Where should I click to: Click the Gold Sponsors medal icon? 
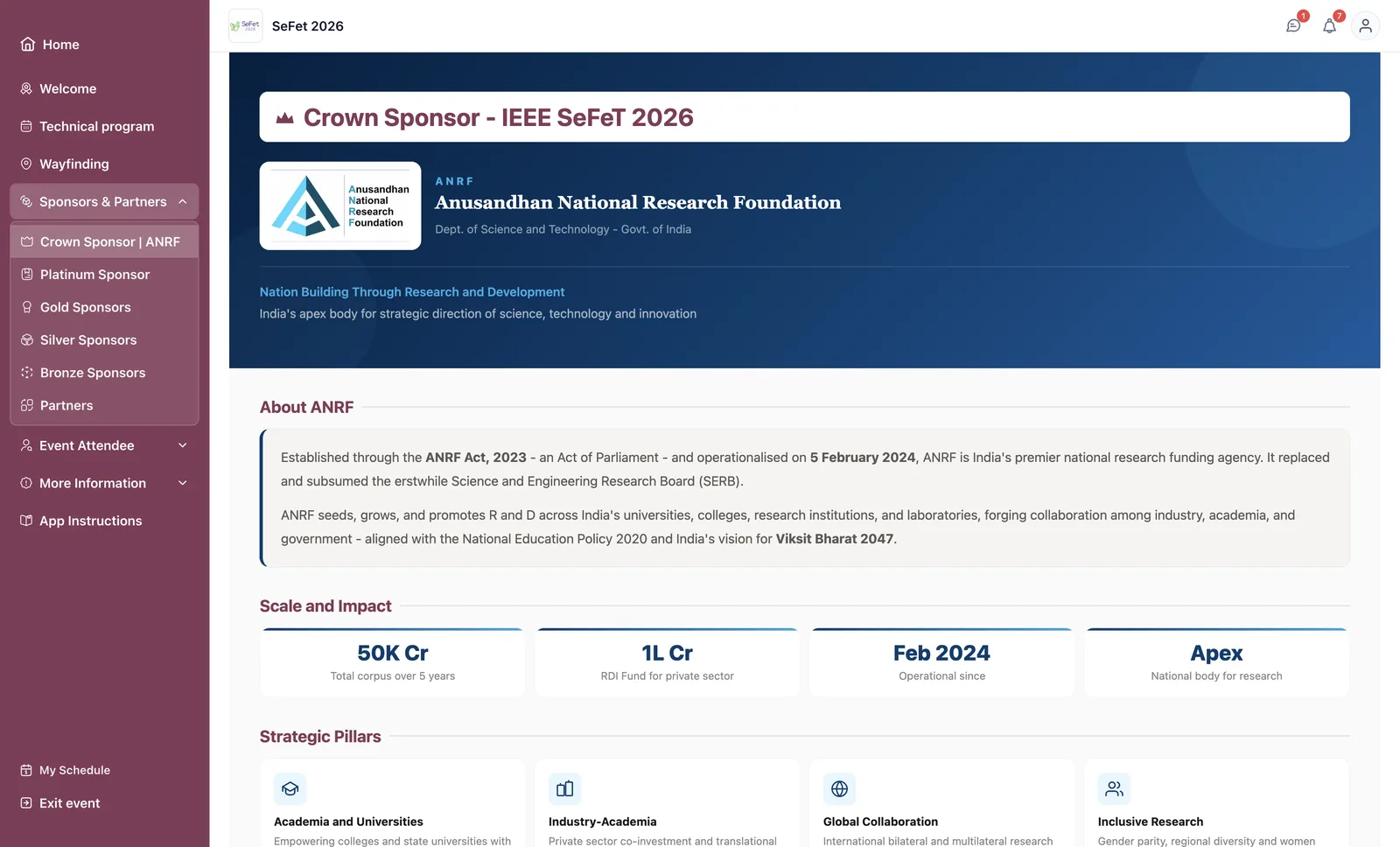(x=27, y=308)
